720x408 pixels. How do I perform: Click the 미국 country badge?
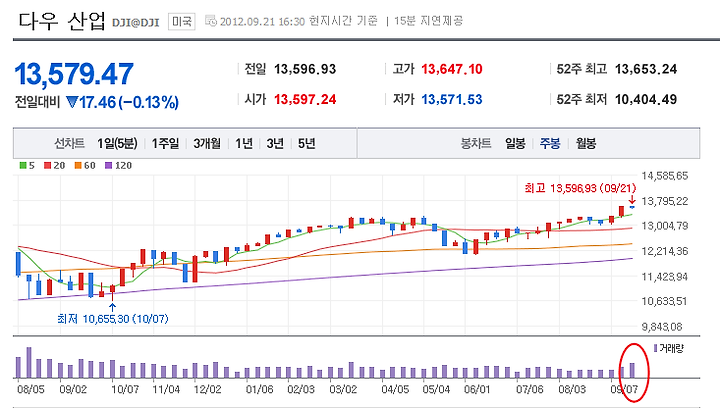[x=182, y=22]
